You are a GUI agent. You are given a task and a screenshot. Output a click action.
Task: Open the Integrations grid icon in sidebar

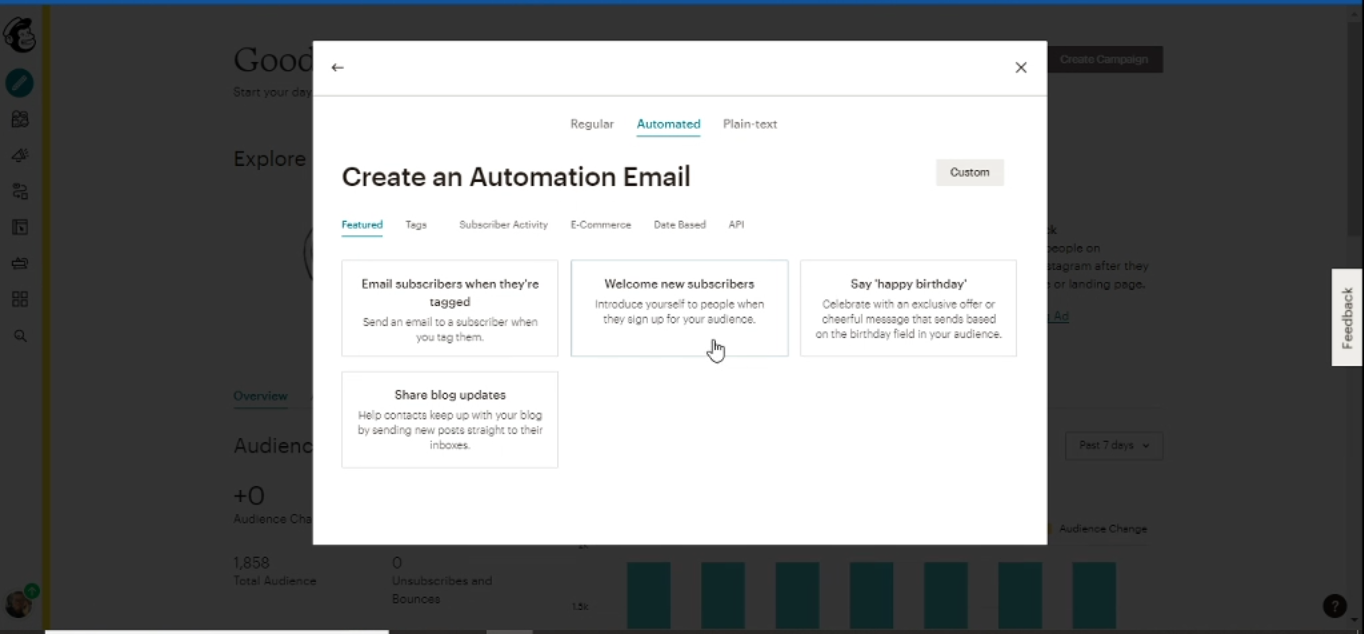click(19, 299)
